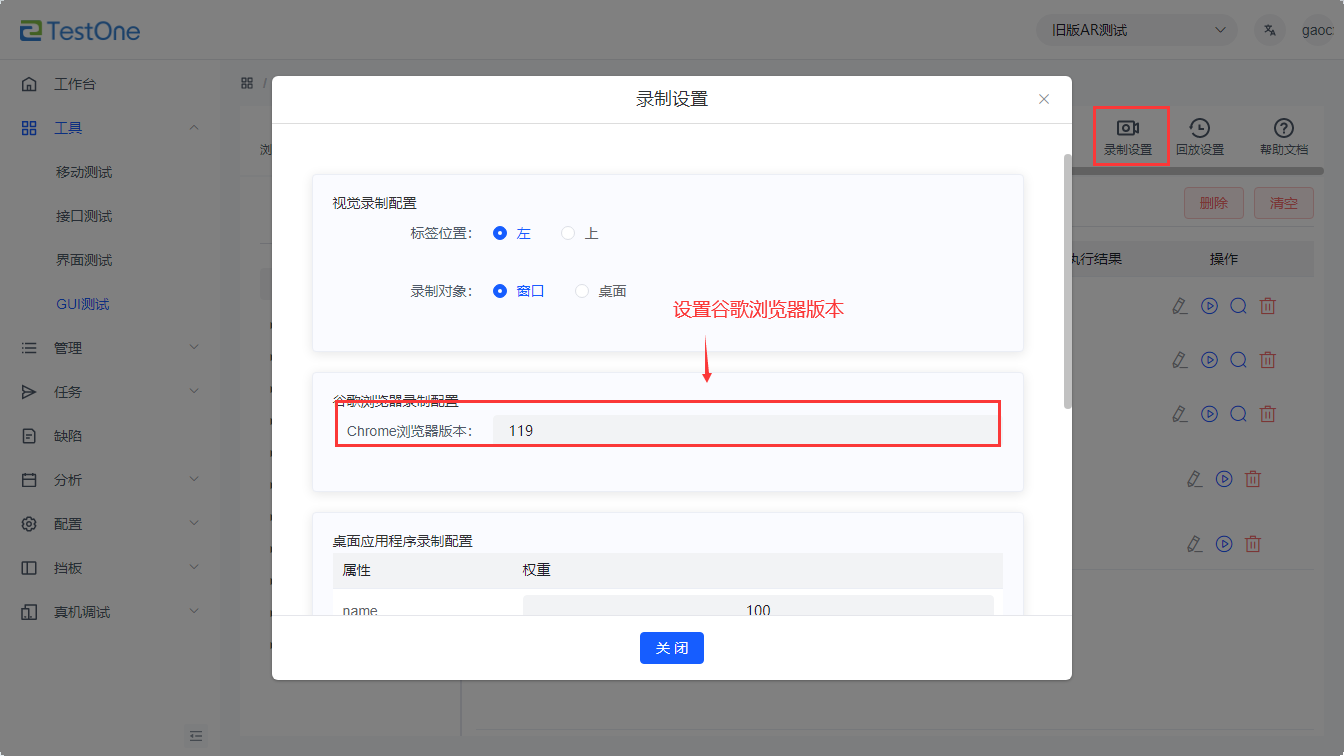The height and width of the screenshot is (756, 1344).
Task: Select 桌面 as 录制对象
Action: (x=582, y=291)
